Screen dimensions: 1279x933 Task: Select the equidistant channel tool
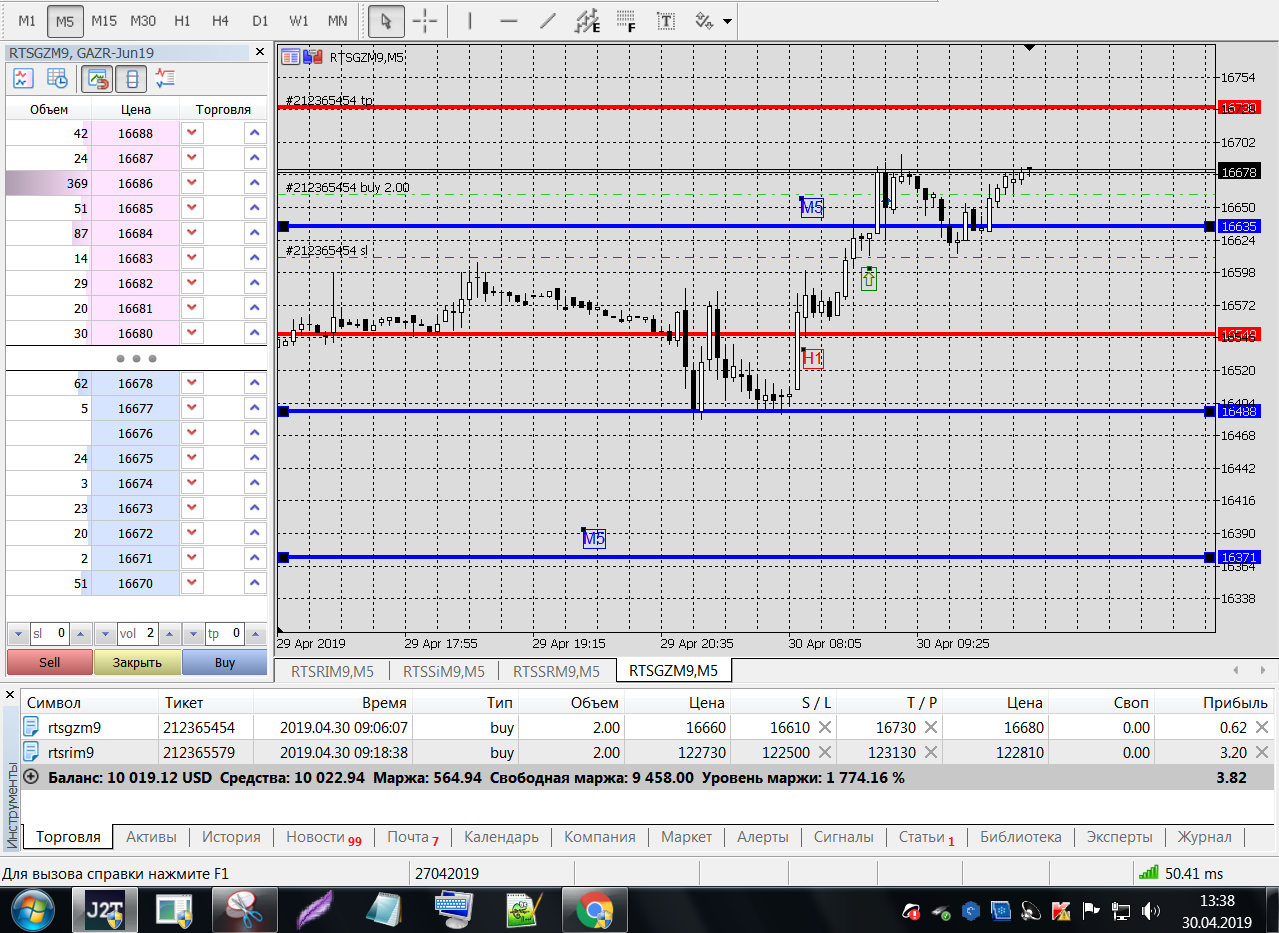pos(587,20)
